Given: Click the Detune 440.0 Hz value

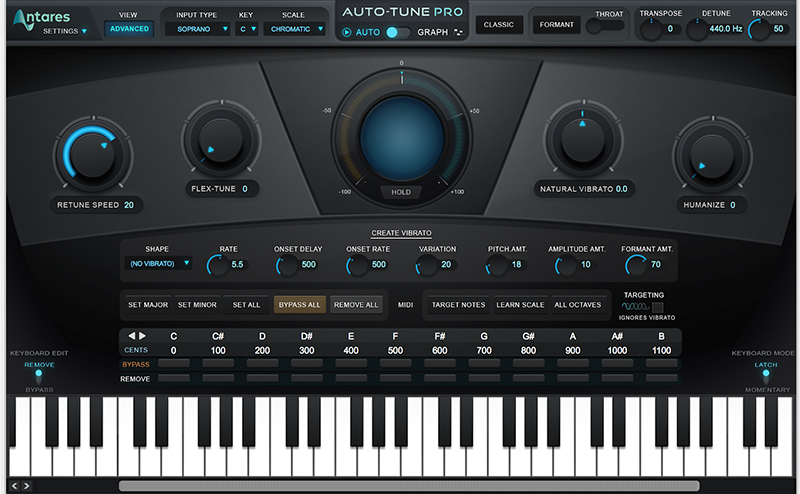Looking at the screenshot, I should click(726, 29).
